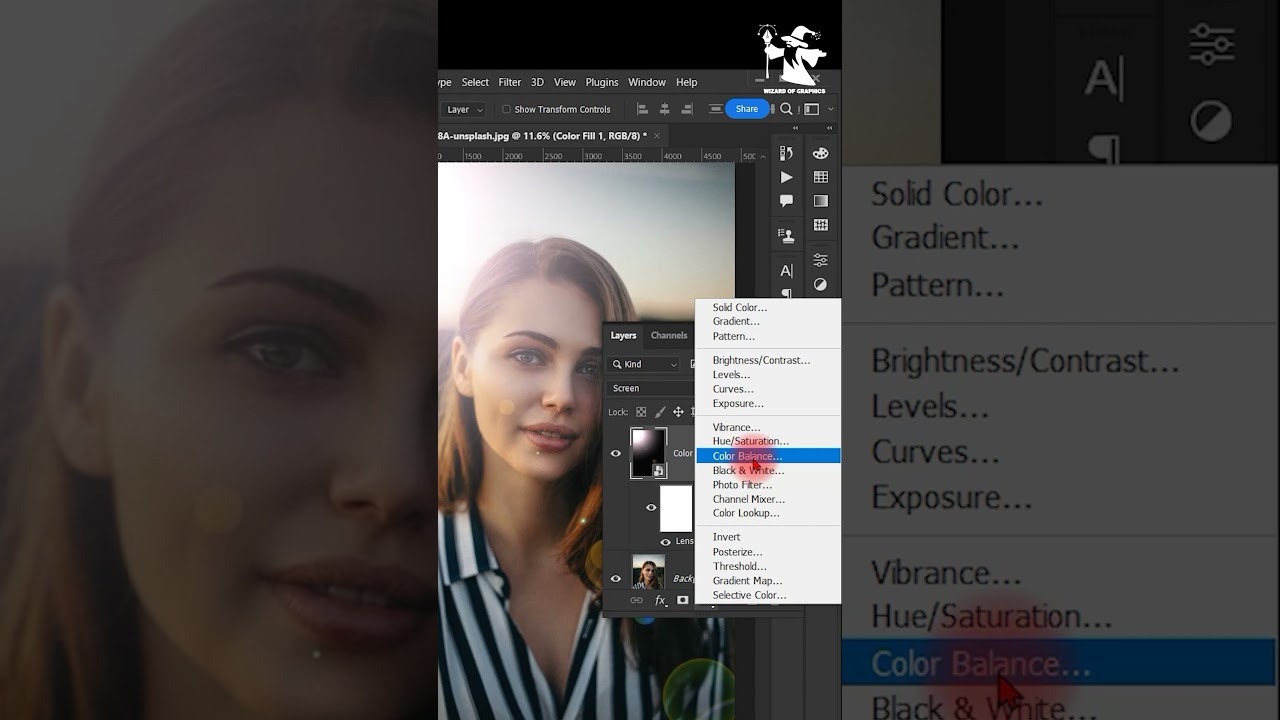Open the Layer auto-select dropdown
Viewport: 1280px width, 720px height.
click(x=465, y=109)
